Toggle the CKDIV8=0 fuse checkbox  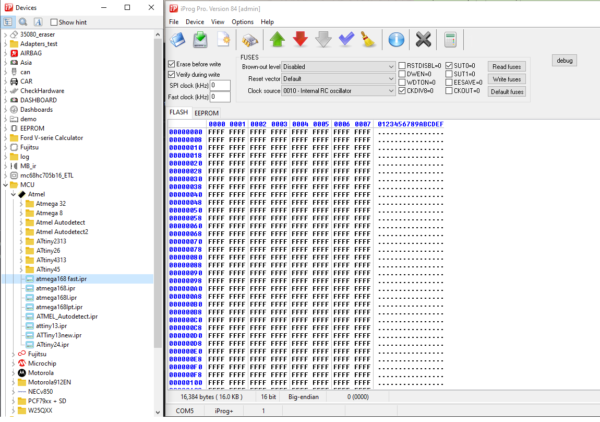tap(402, 91)
